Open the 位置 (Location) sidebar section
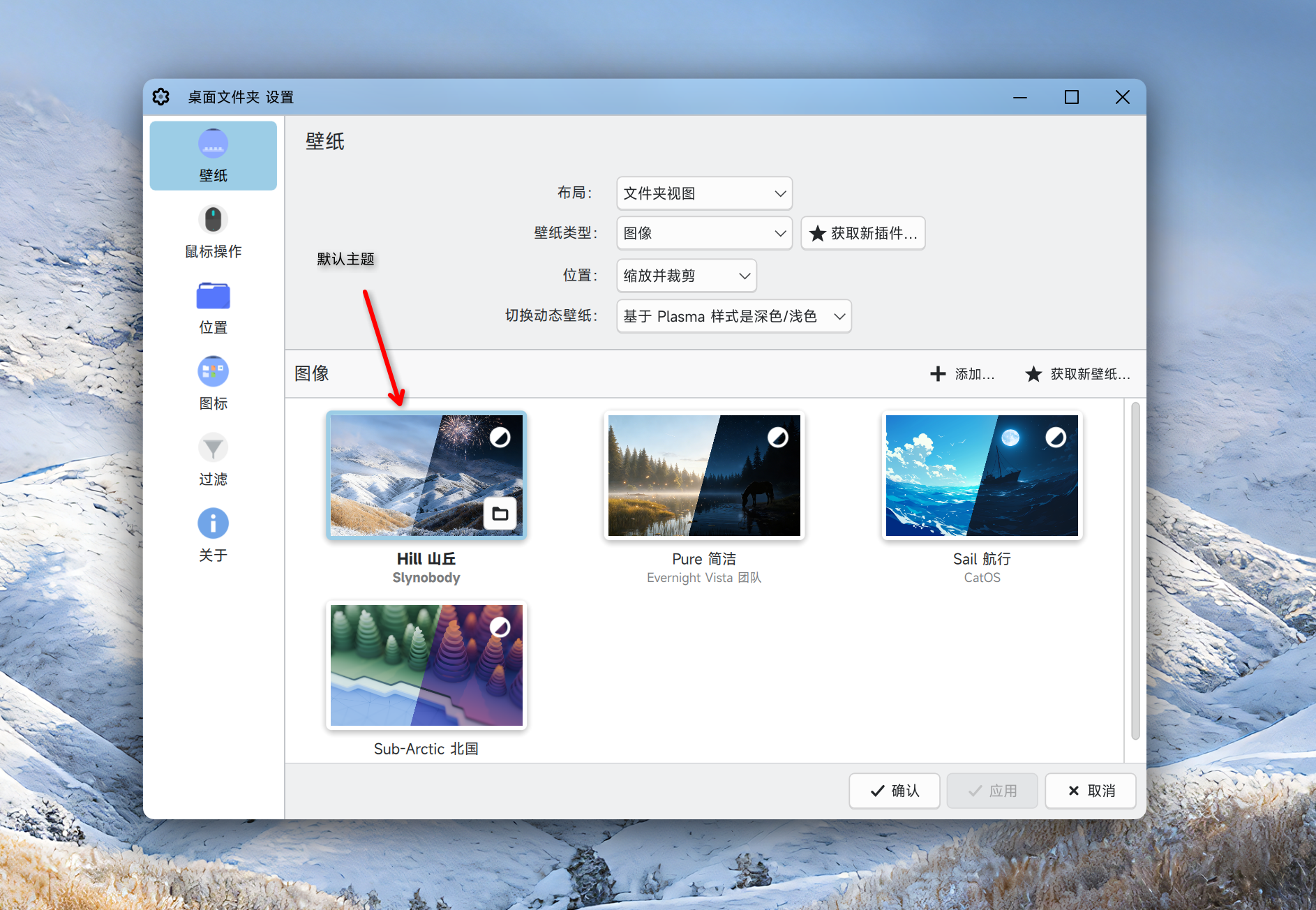The image size is (1316, 910). (213, 307)
